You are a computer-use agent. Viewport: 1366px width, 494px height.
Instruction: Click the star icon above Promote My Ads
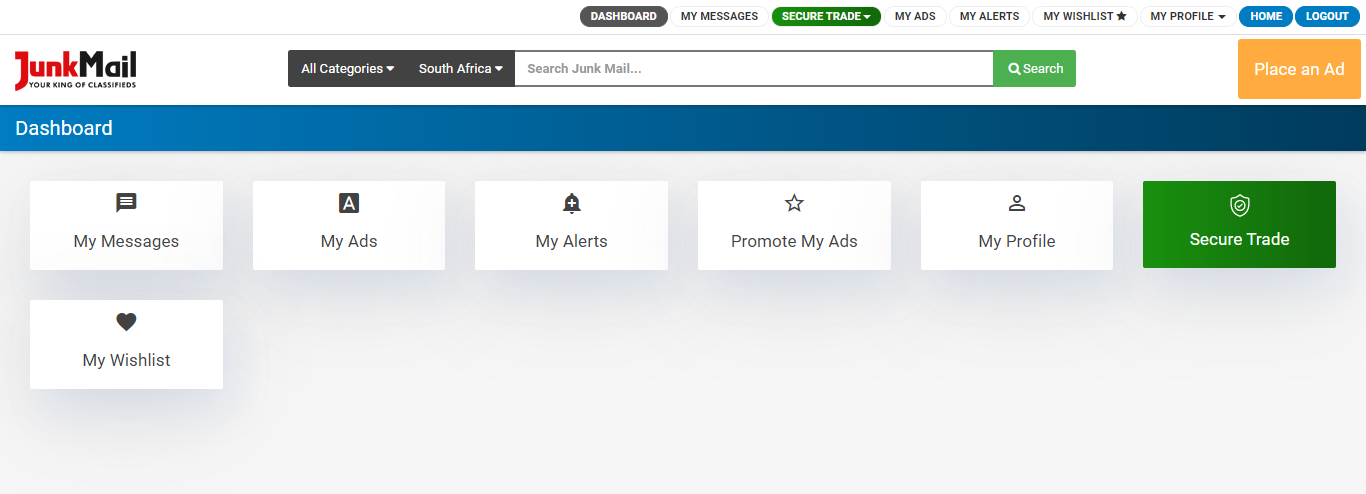794,204
